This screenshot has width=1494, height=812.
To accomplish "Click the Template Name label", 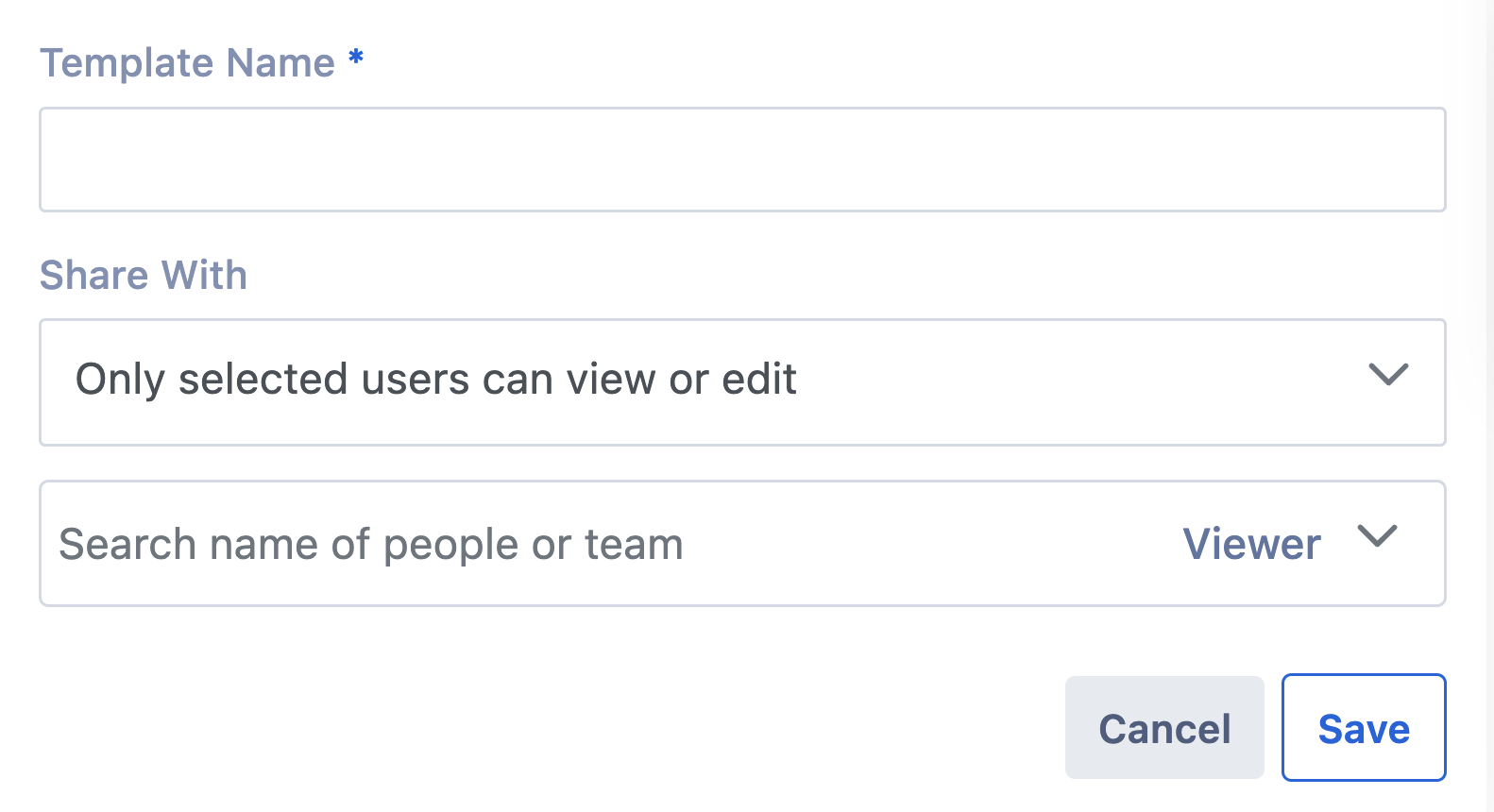I will (x=187, y=63).
